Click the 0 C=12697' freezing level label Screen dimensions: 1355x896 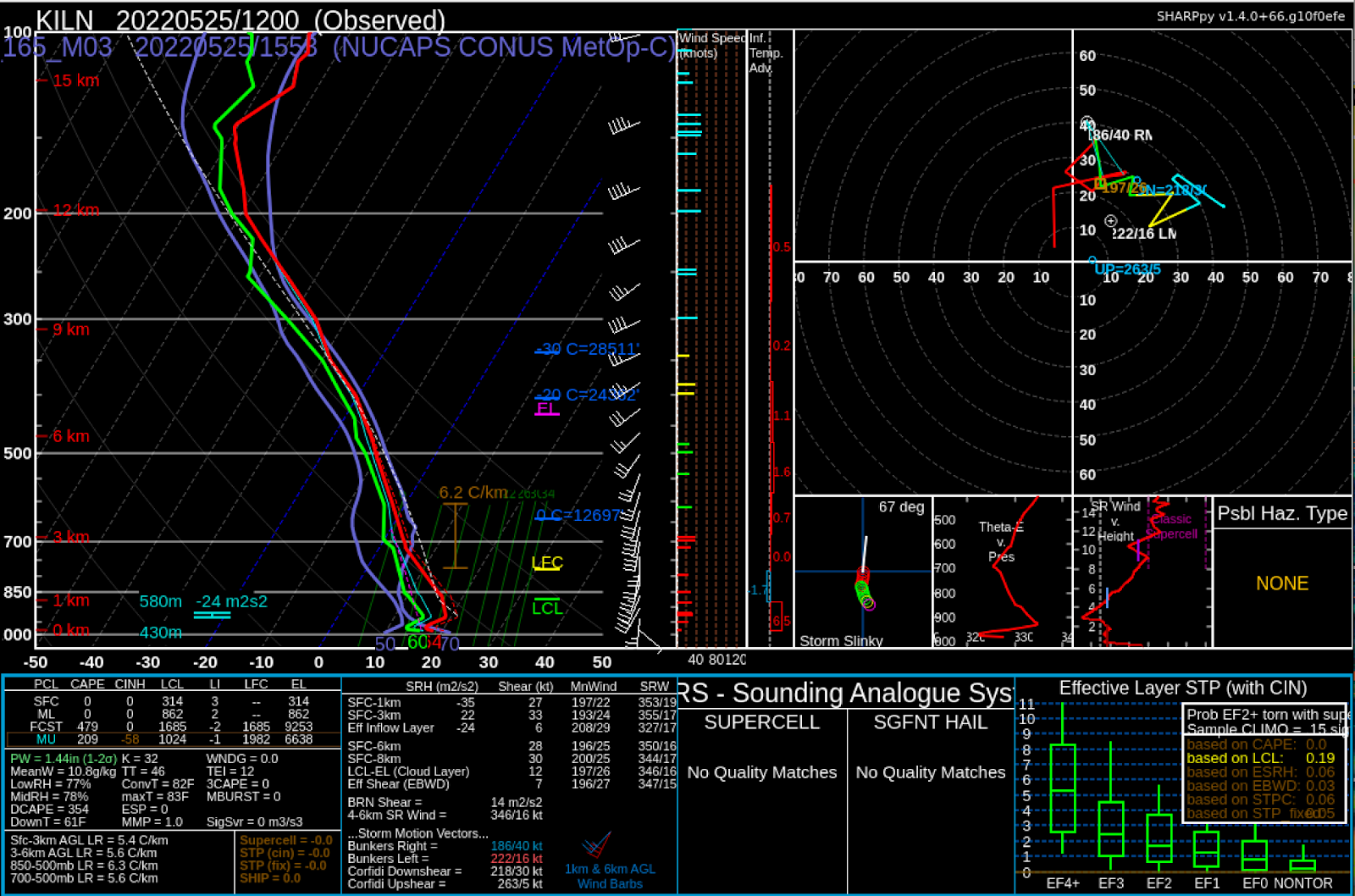pyautogui.click(x=579, y=515)
